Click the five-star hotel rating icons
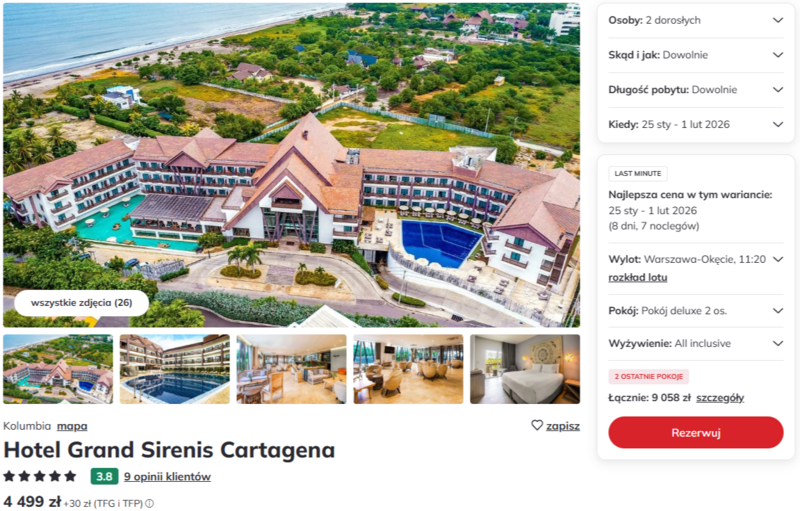800x511 pixels. pos(40,476)
